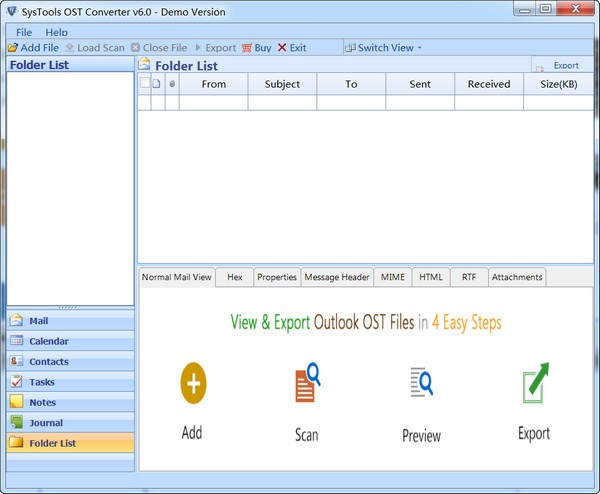Click the Preview magnifier icon

[x=422, y=382]
